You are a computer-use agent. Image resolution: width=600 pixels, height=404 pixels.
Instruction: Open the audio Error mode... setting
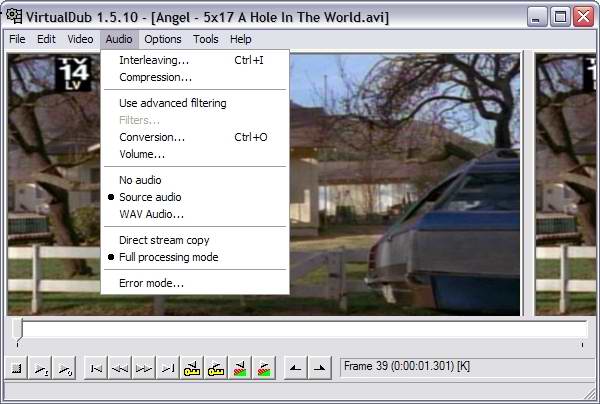coord(195,283)
